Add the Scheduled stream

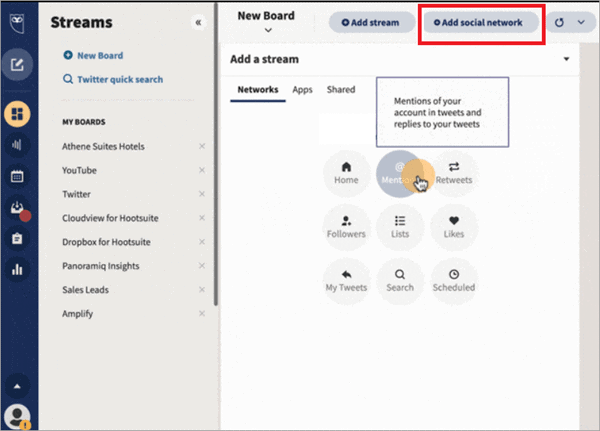[x=454, y=280]
